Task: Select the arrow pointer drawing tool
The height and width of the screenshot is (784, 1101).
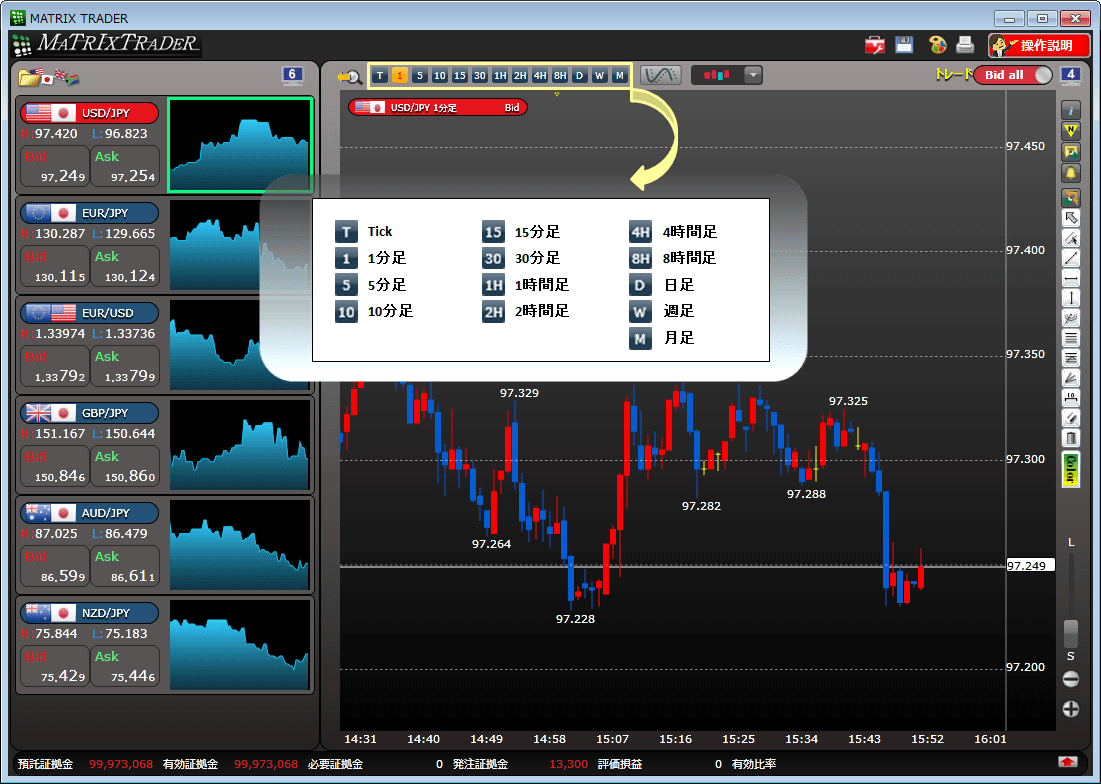Action: coord(1071,218)
